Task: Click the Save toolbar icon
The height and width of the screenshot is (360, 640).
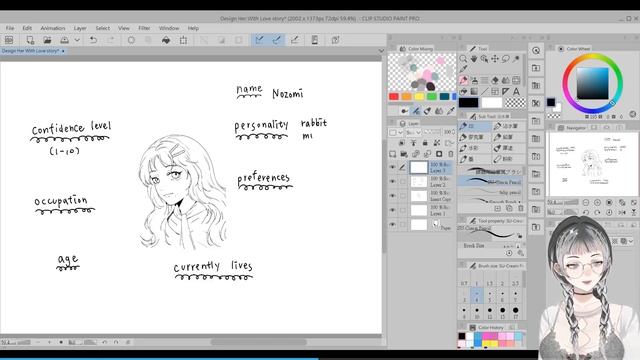Action: click(64, 40)
